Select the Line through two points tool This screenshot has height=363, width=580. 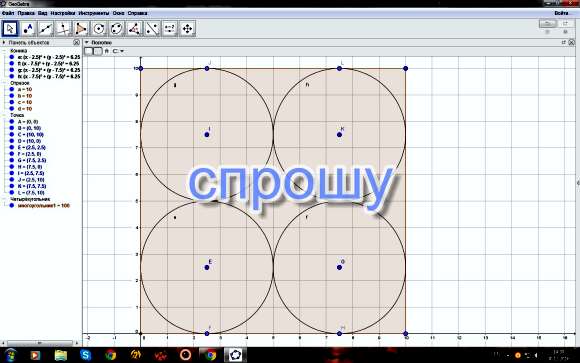46,28
